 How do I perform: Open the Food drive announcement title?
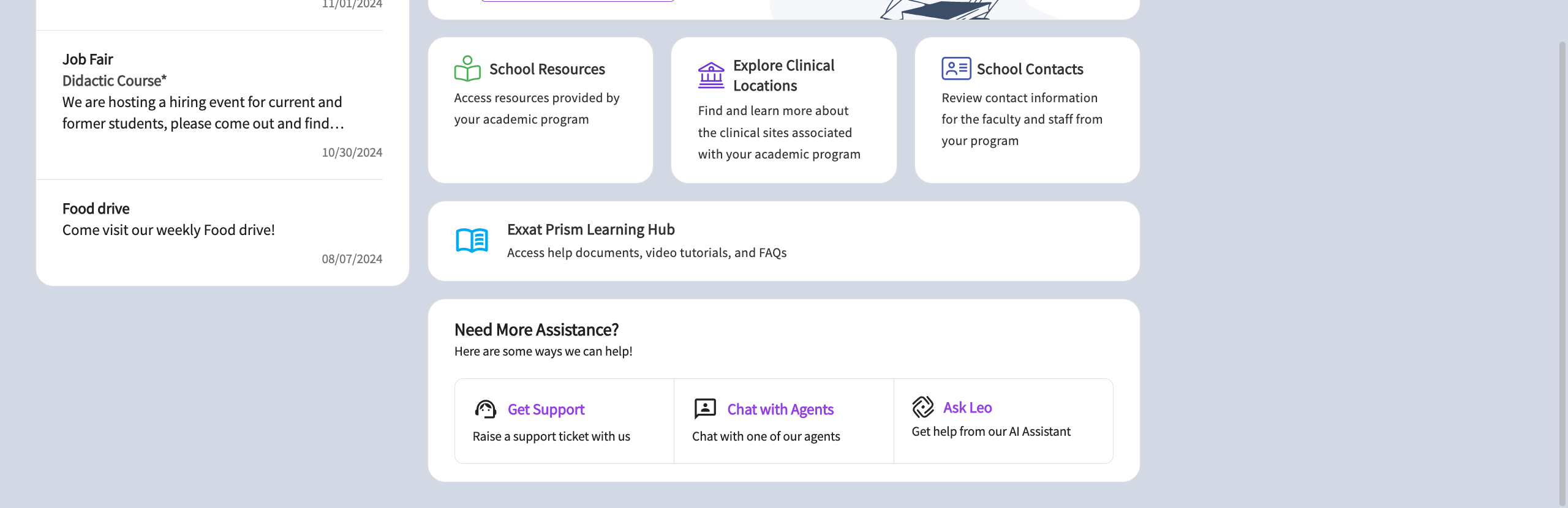96,209
